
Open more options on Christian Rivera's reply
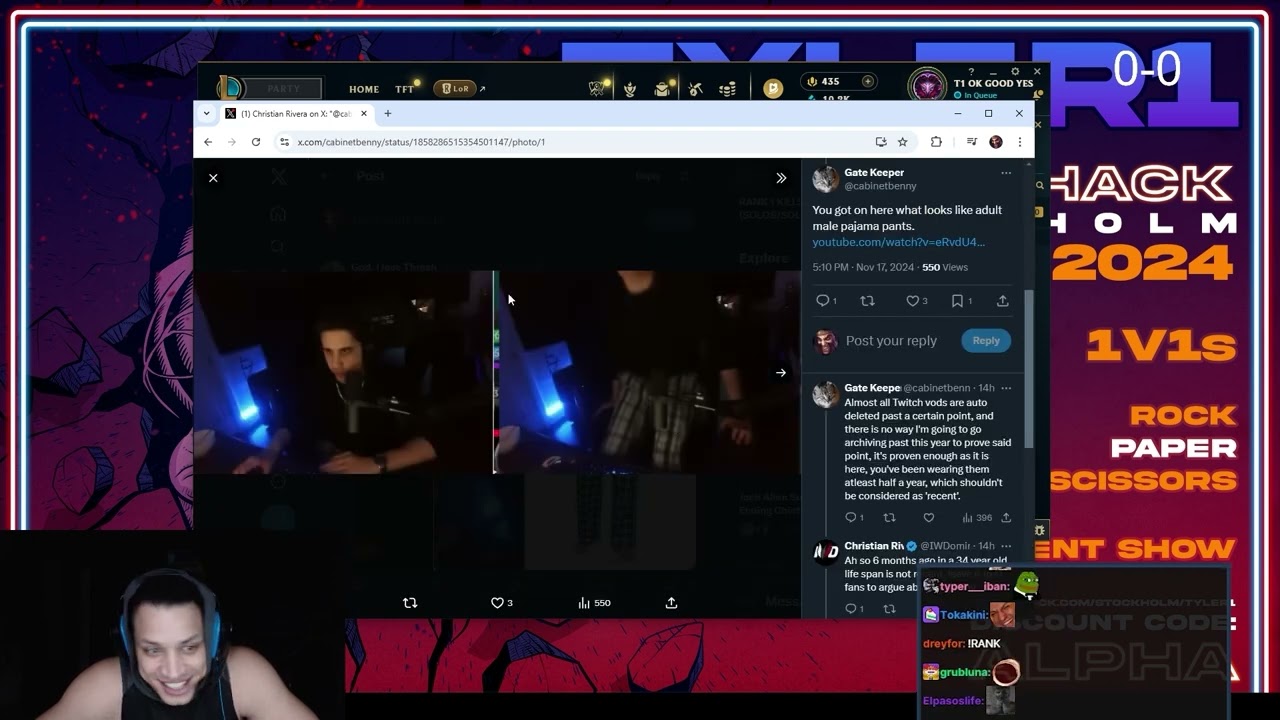pos(1006,546)
